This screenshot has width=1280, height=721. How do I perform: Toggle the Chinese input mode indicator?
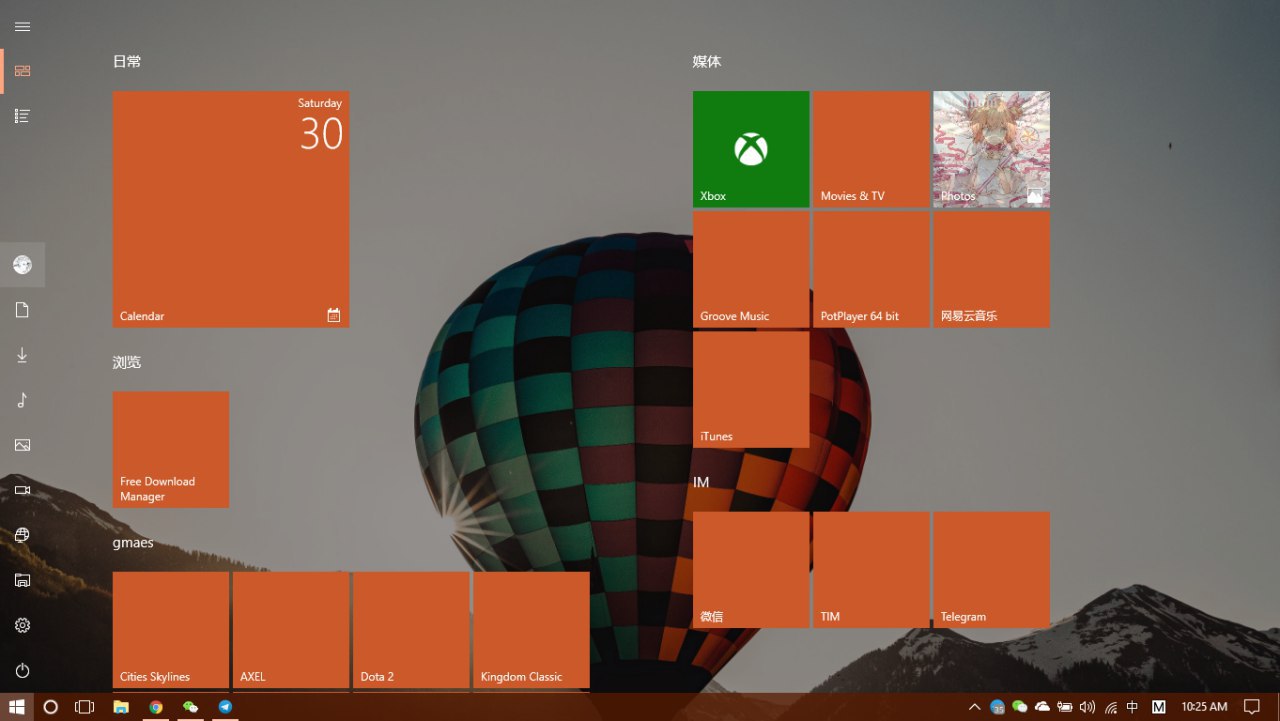1132,707
